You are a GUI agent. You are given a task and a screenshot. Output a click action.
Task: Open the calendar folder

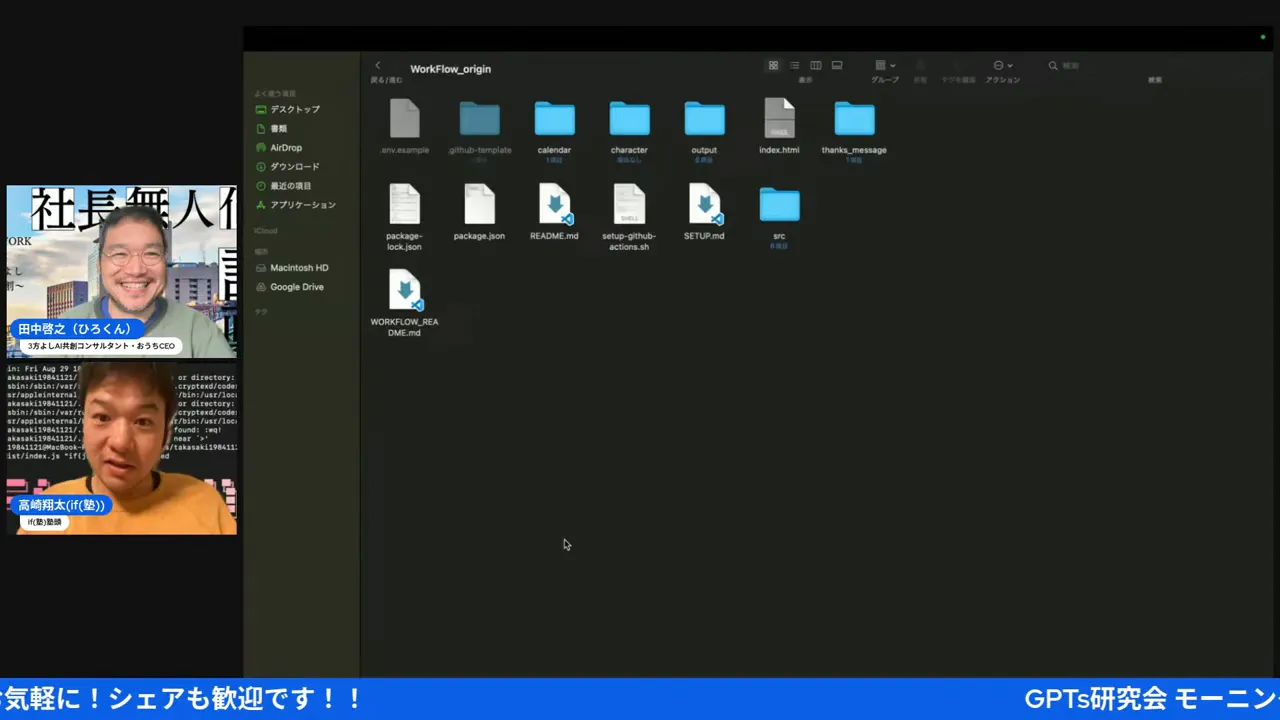[x=554, y=118]
